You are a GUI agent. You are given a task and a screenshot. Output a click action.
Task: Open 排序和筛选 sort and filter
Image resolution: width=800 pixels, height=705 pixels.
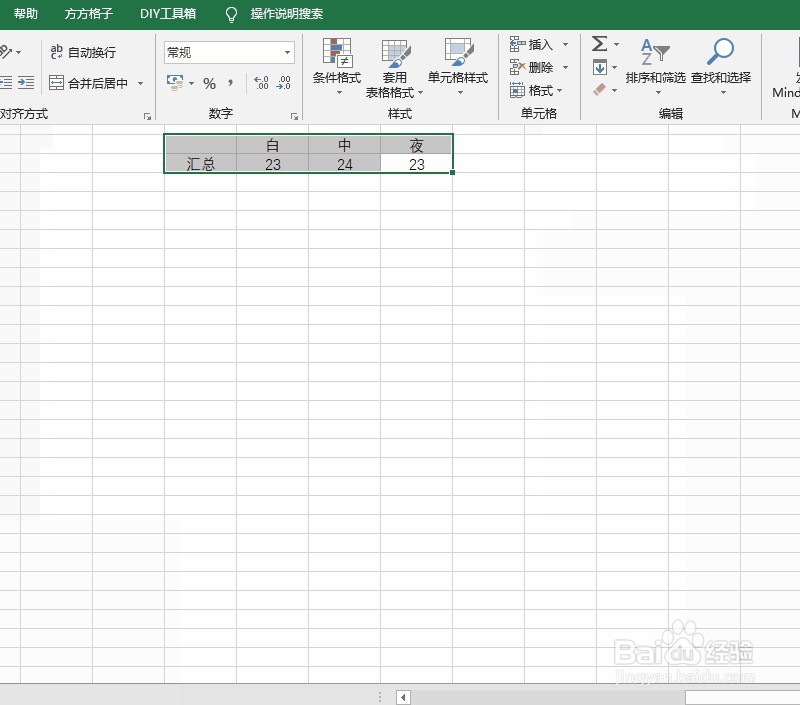click(x=656, y=66)
